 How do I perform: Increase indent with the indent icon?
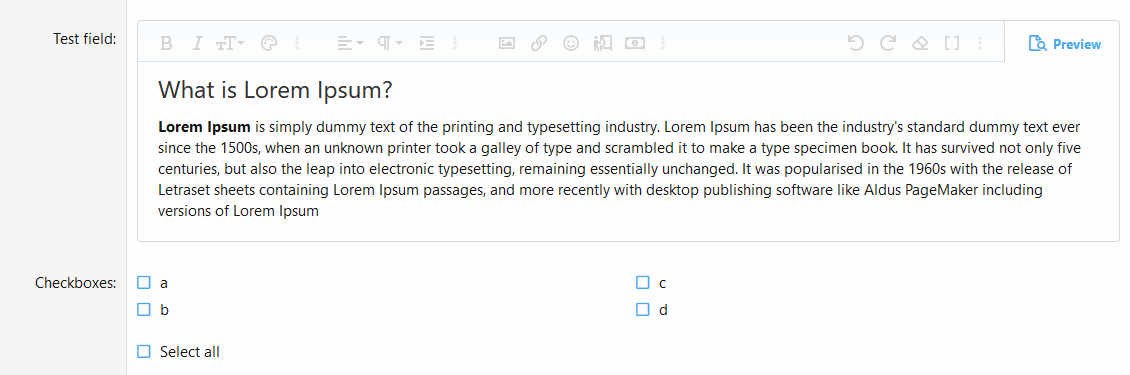(x=427, y=43)
